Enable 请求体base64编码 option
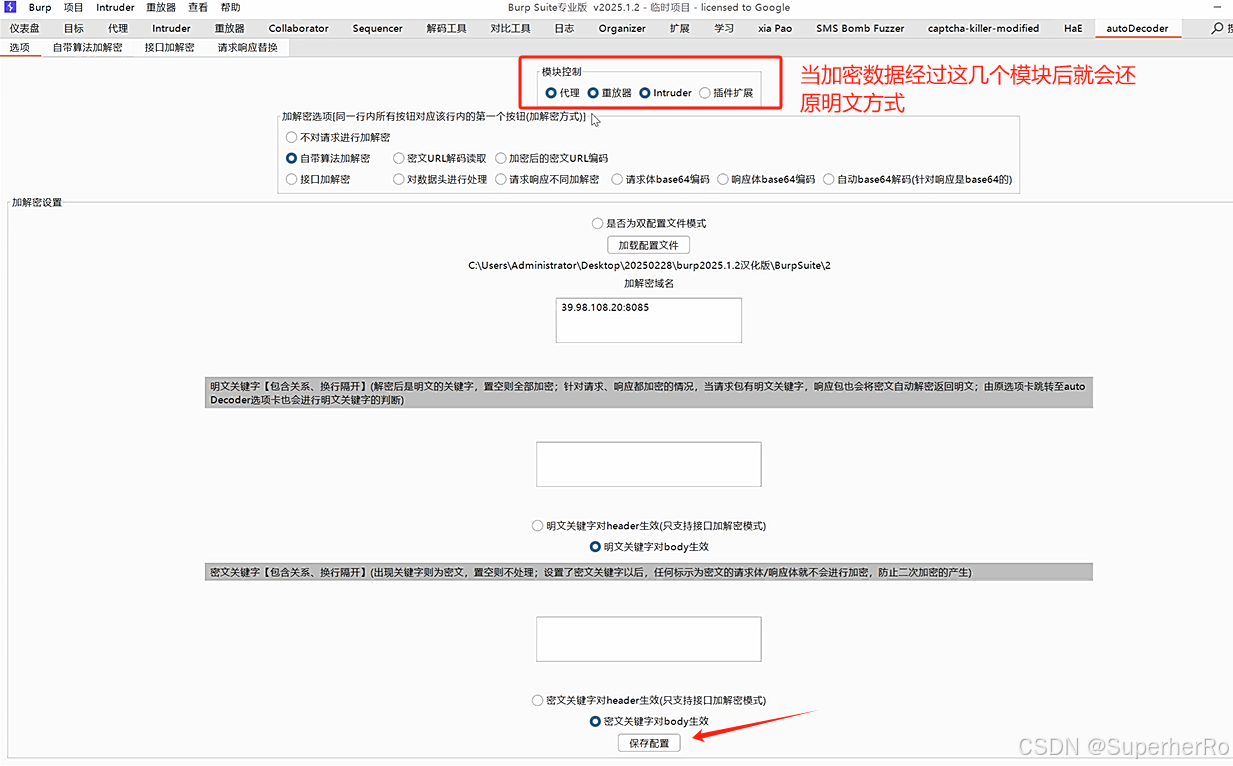Viewport: 1233px width, 766px height. [660, 179]
